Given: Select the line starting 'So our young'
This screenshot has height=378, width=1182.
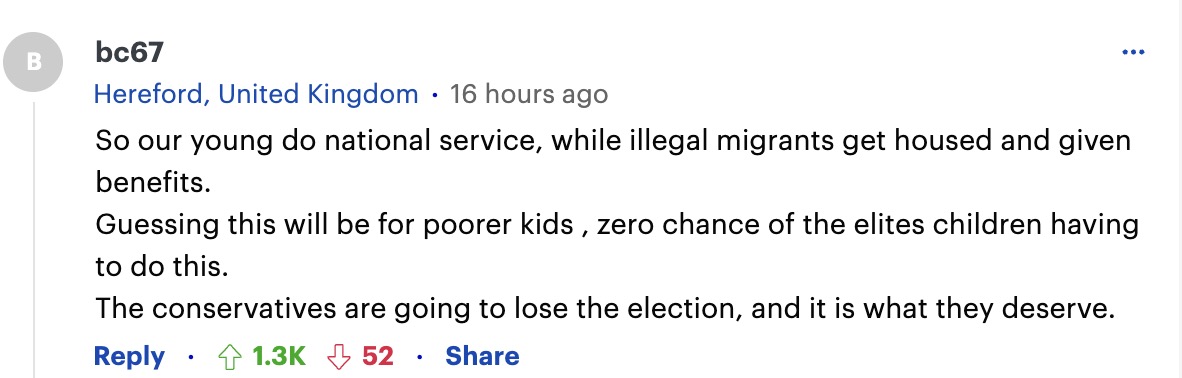Looking at the screenshot, I should tap(613, 142).
